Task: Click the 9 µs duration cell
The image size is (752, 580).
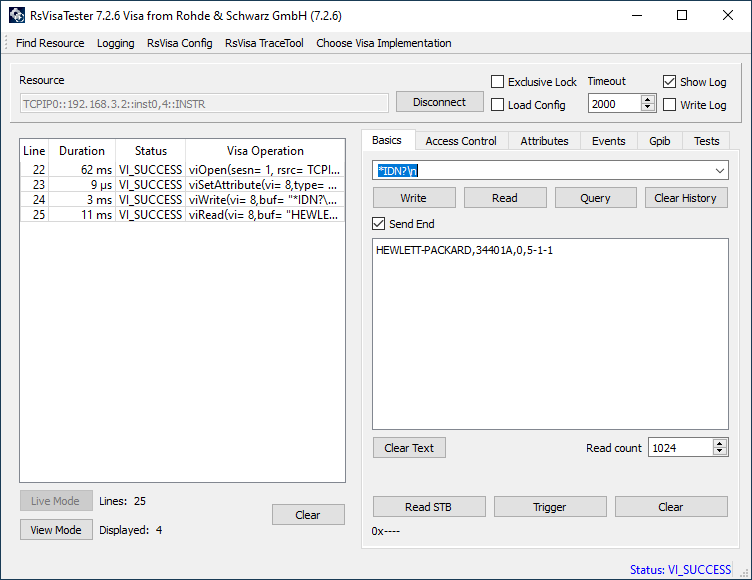Action: point(82,185)
